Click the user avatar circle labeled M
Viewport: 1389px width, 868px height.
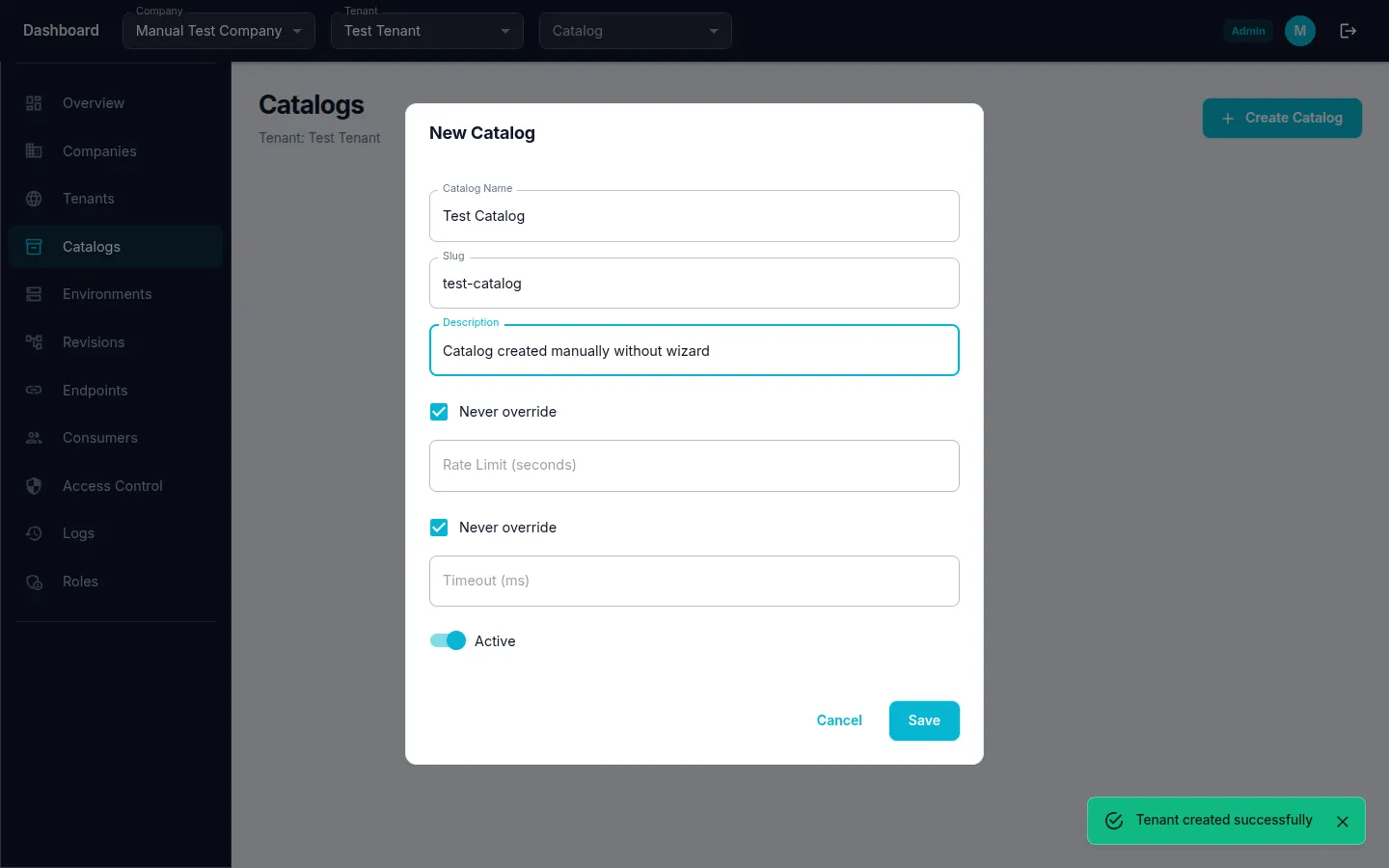tap(1299, 30)
